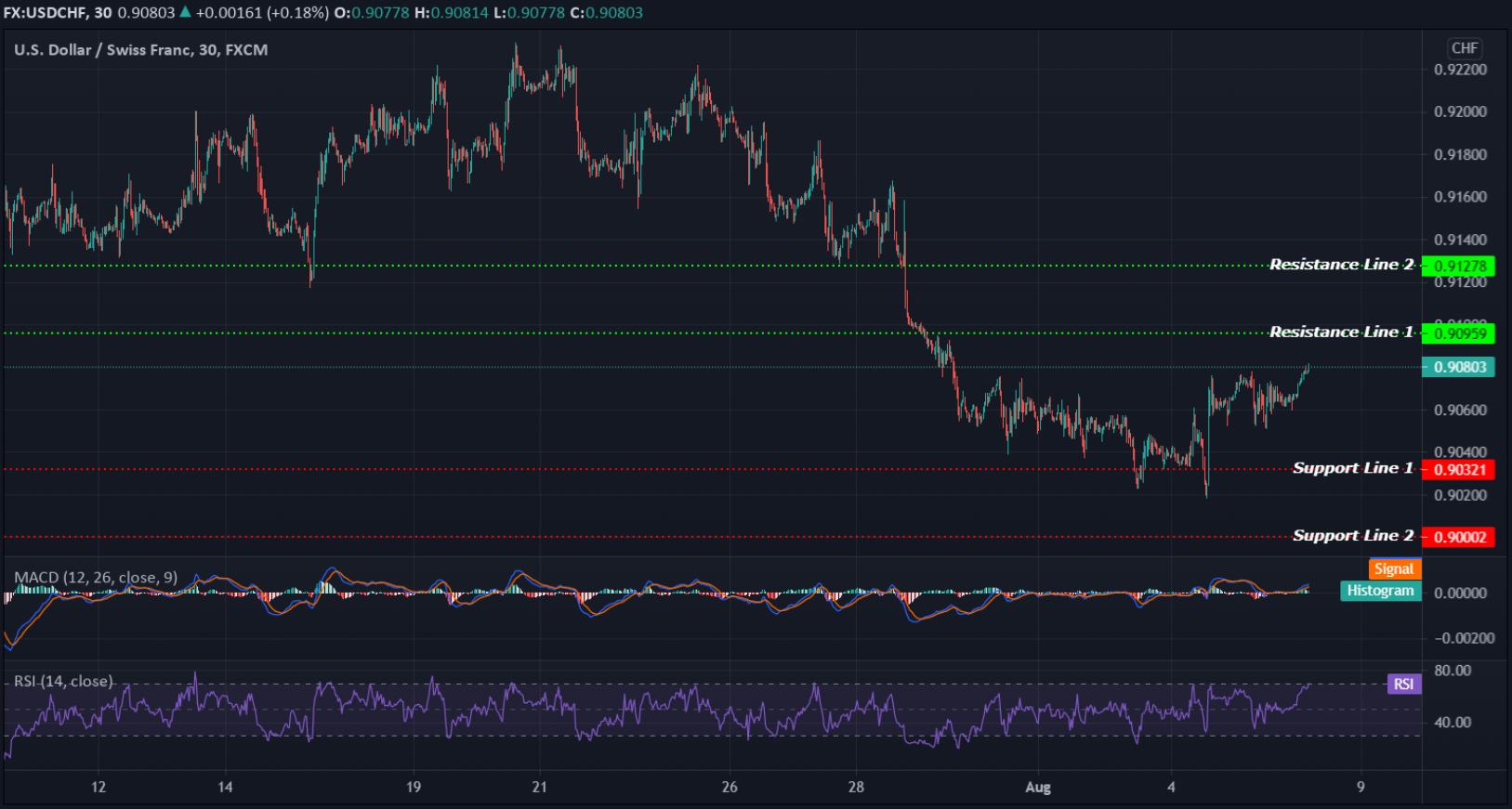1512x809 pixels.
Task: Click the Resistance Line 1 label
Action: (1342, 332)
